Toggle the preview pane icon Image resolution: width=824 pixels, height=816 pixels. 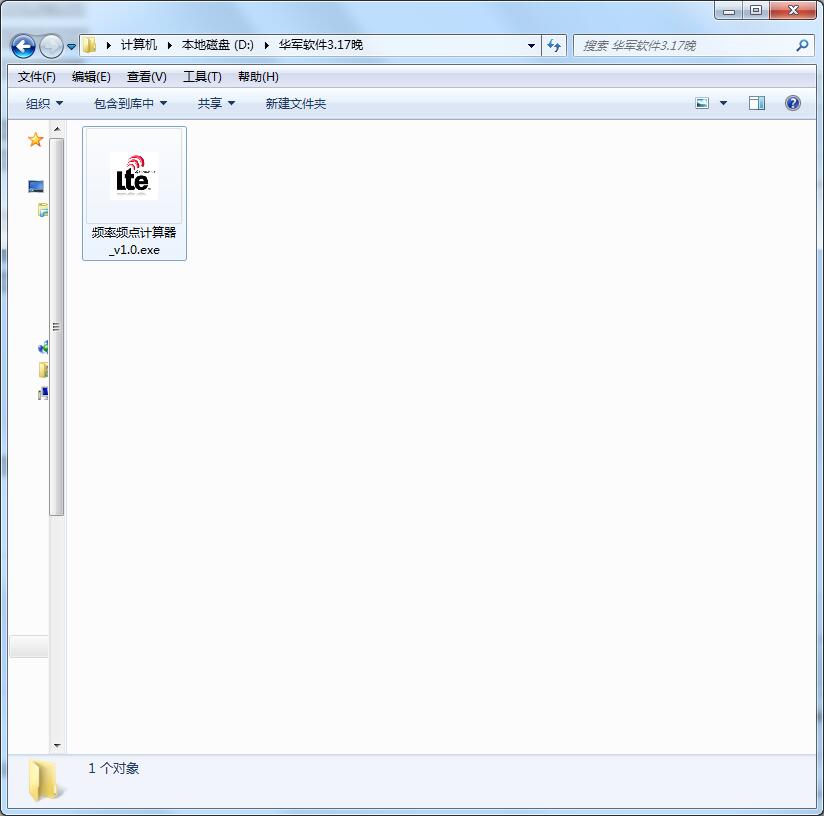[757, 103]
